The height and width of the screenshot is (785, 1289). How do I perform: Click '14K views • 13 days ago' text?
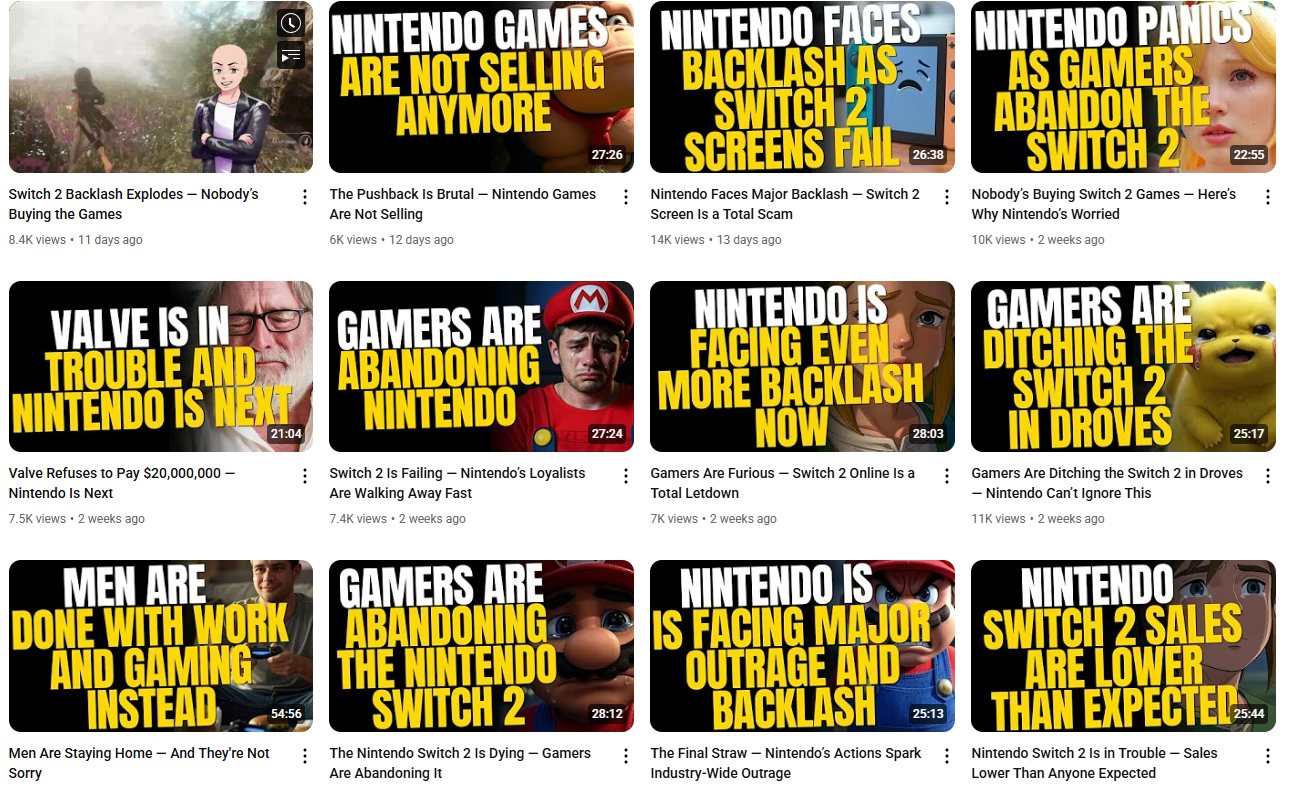[716, 240]
